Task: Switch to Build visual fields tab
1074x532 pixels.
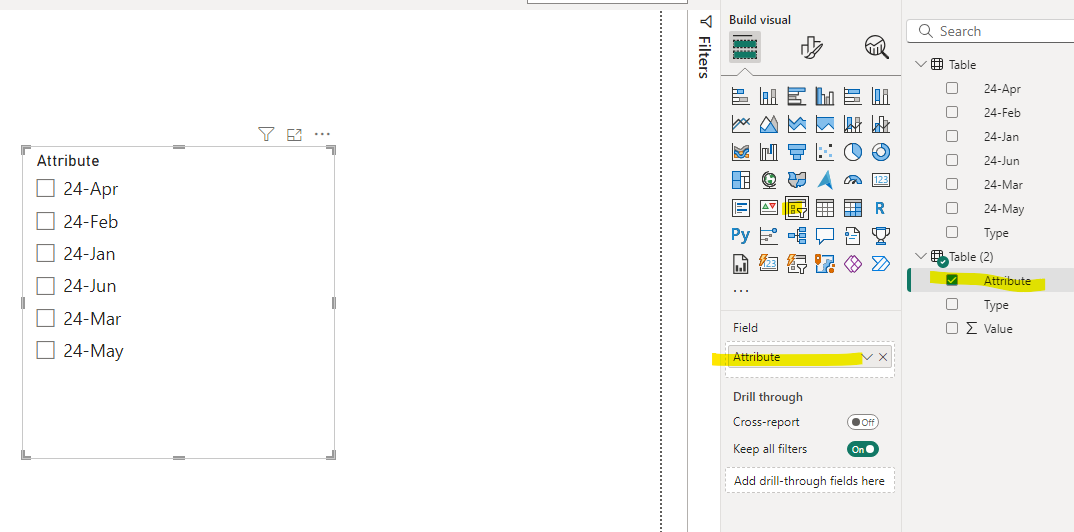Action: tap(745, 47)
